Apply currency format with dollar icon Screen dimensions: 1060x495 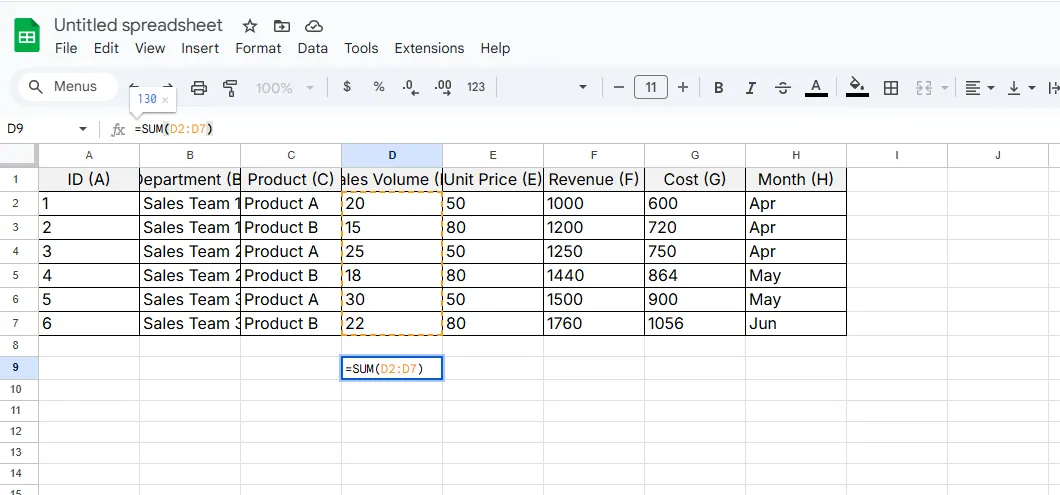pos(347,87)
